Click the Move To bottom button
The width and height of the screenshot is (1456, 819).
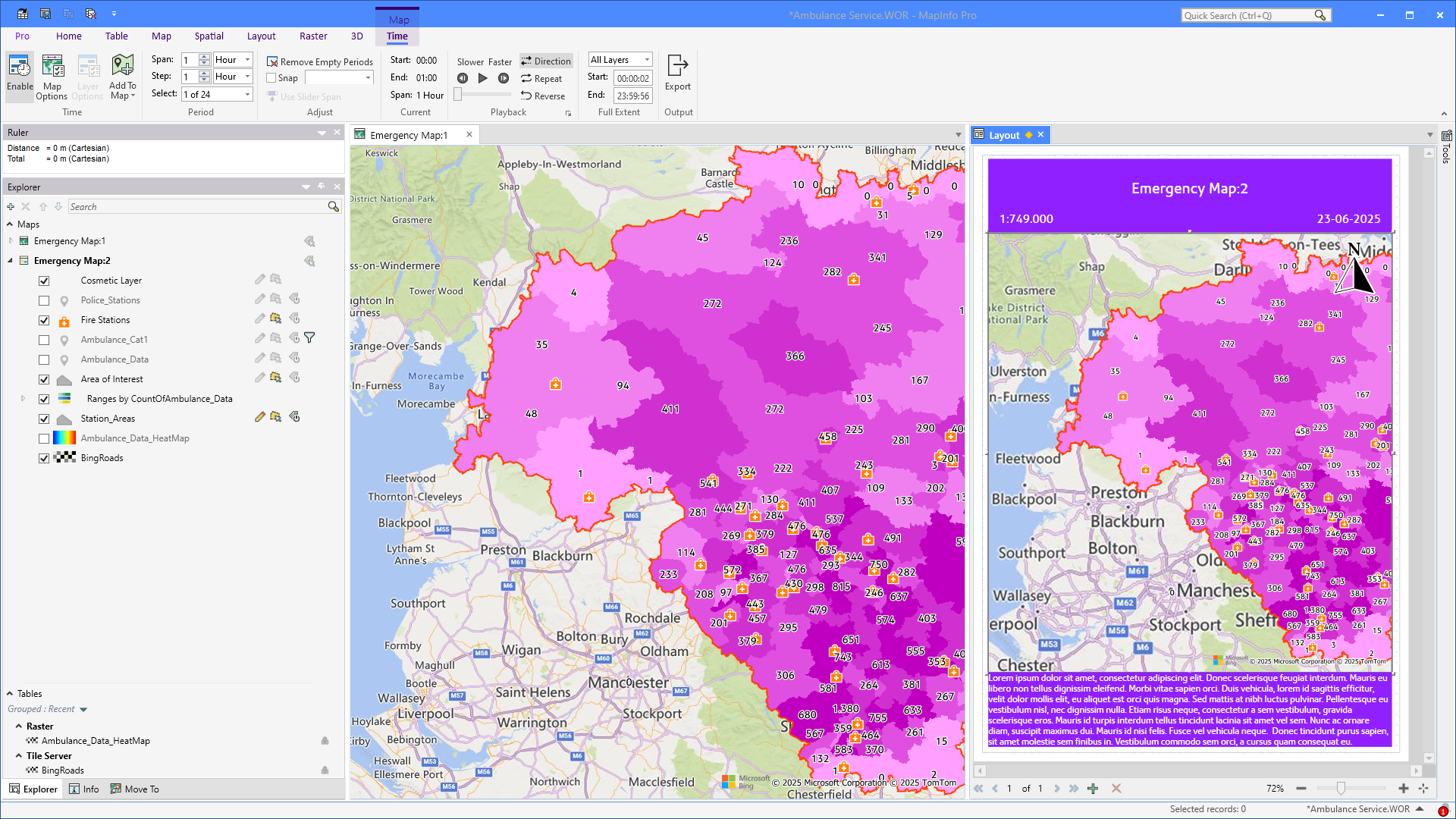135,789
